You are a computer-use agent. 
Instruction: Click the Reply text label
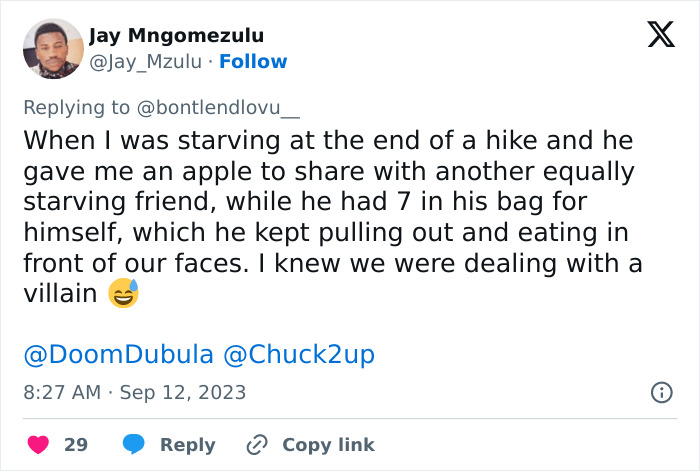(x=188, y=445)
